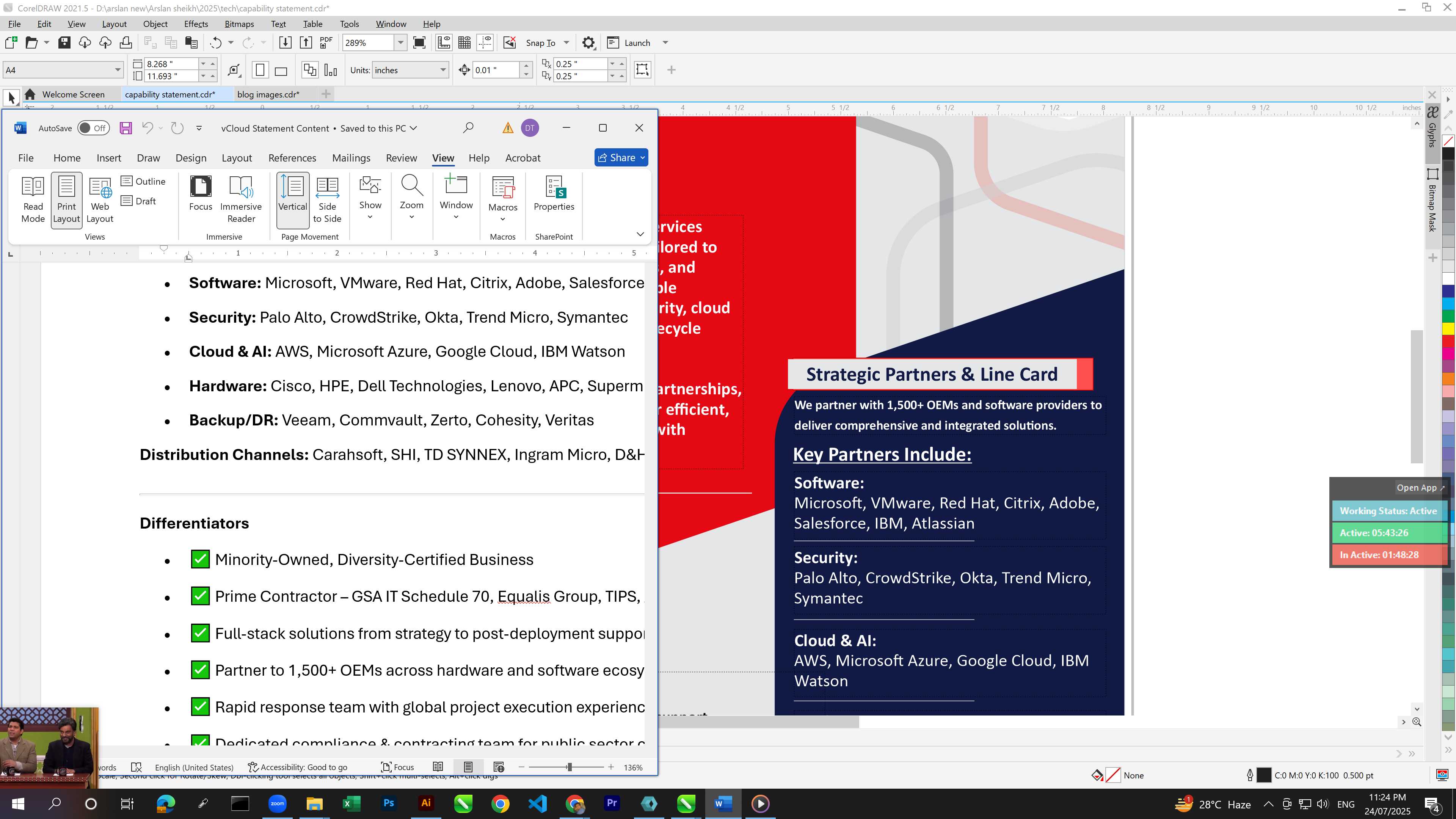Pick the black swatch in color palette

pos(1449,152)
